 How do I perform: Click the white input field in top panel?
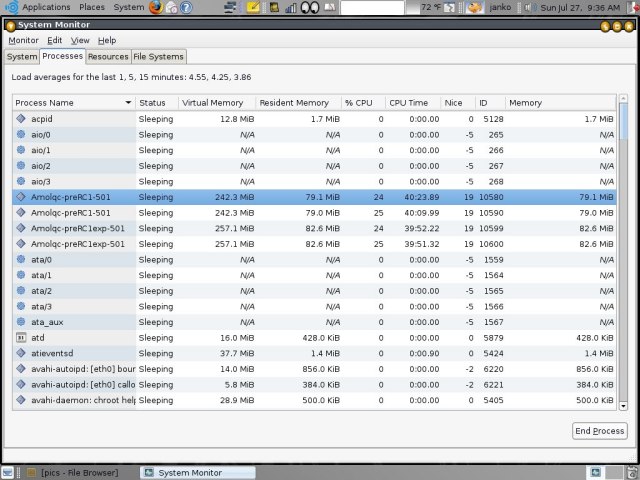[x=372, y=7]
